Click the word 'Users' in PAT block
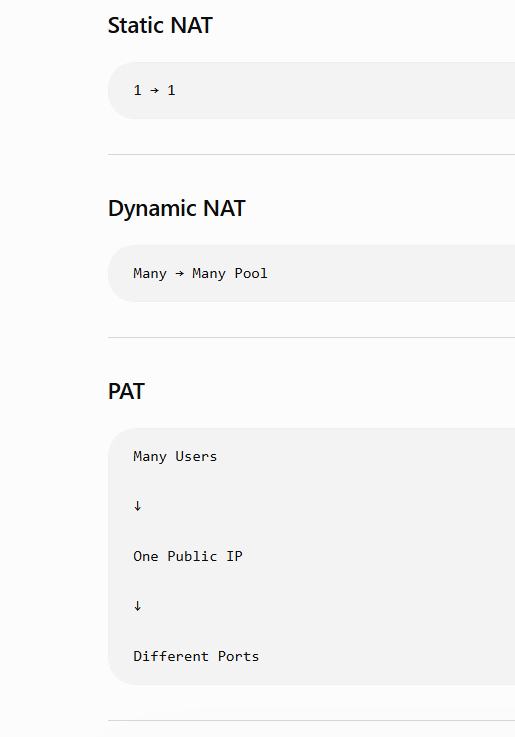Viewport: 515px width, 737px height. click(196, 456)
